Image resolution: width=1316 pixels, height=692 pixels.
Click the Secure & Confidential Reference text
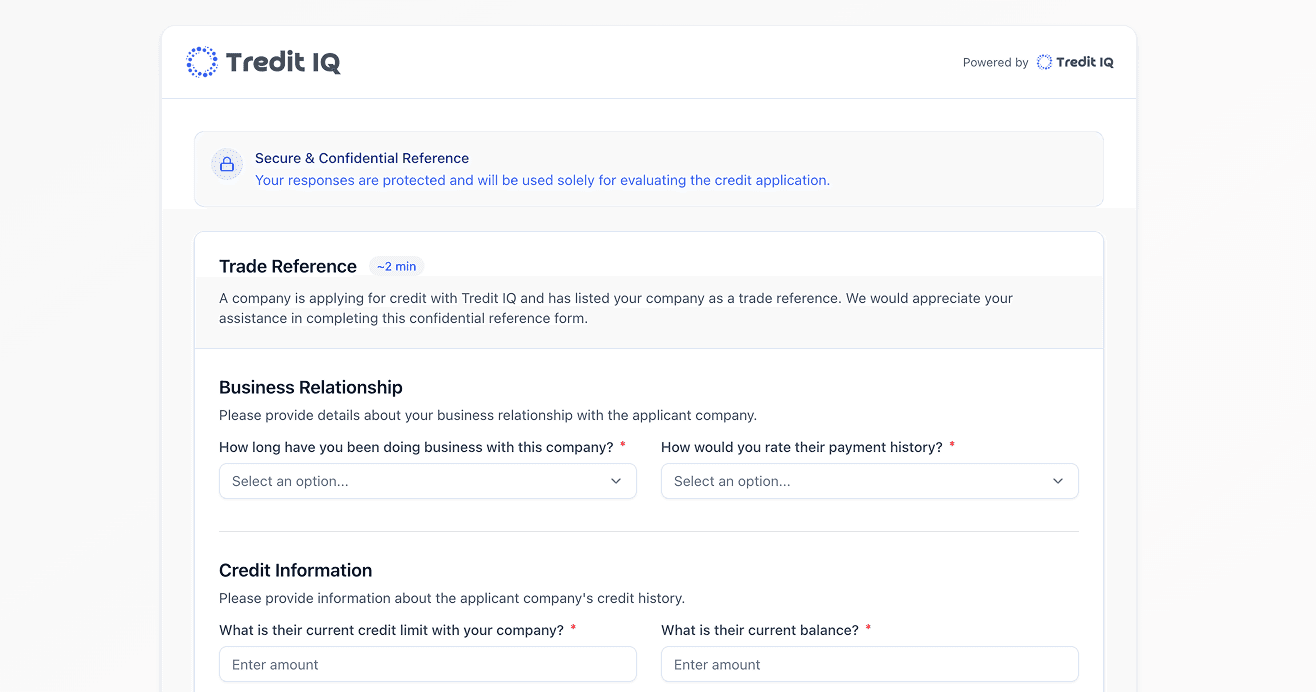pos(362,158)
